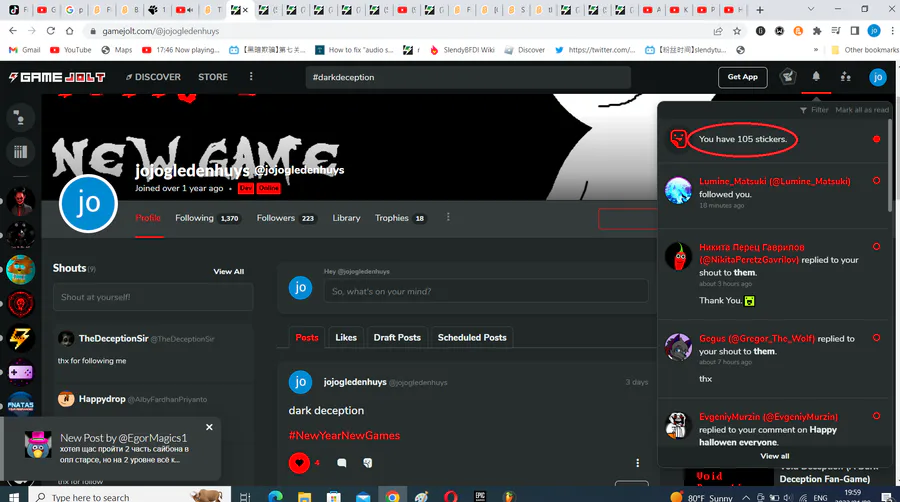This screenshot has height=502, width=900.
Task: Open Lumine_Matsuki's profile from notification
Action: [774, 181]
